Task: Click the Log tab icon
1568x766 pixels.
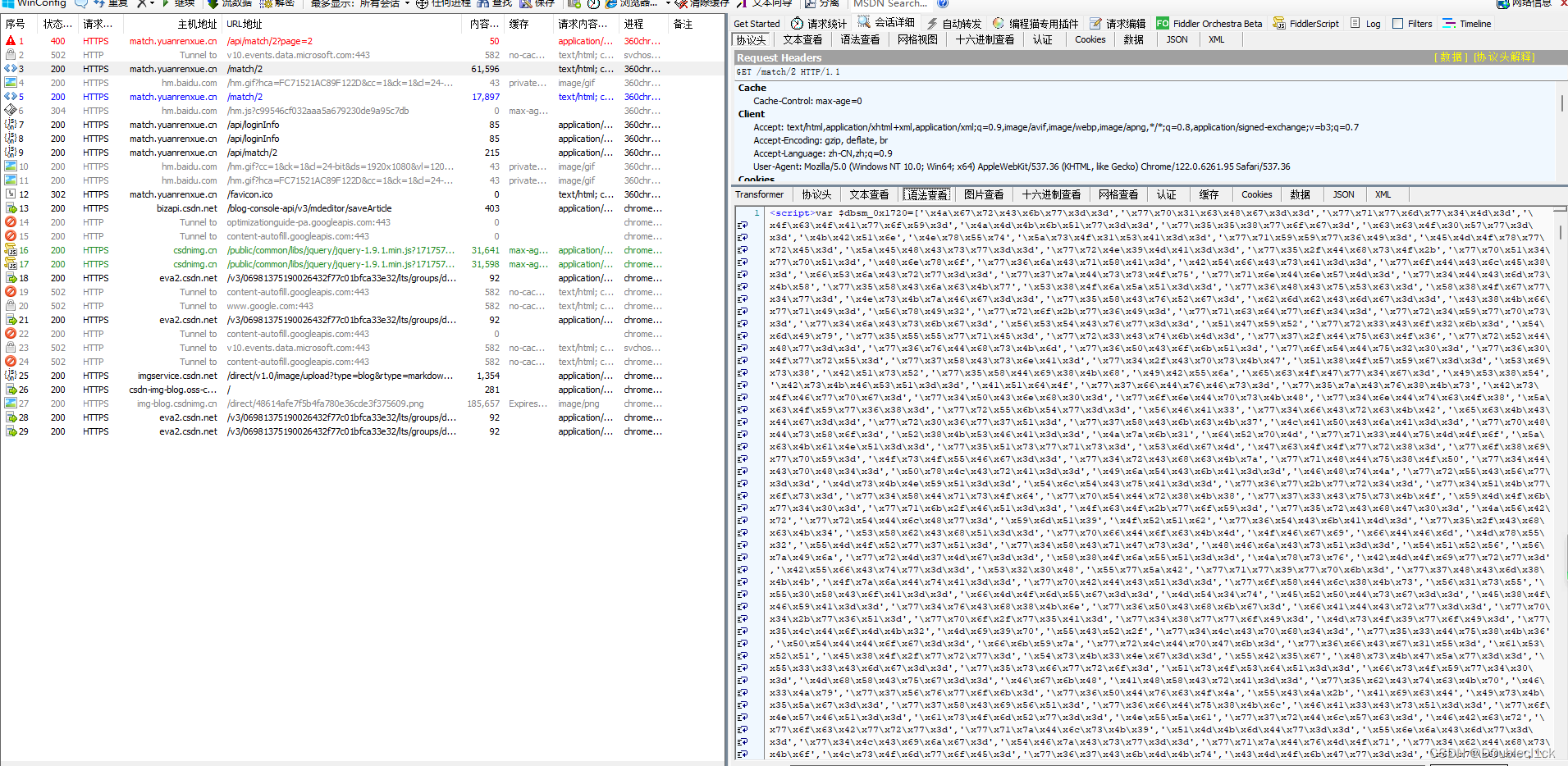Action: tap(1355, 24)
